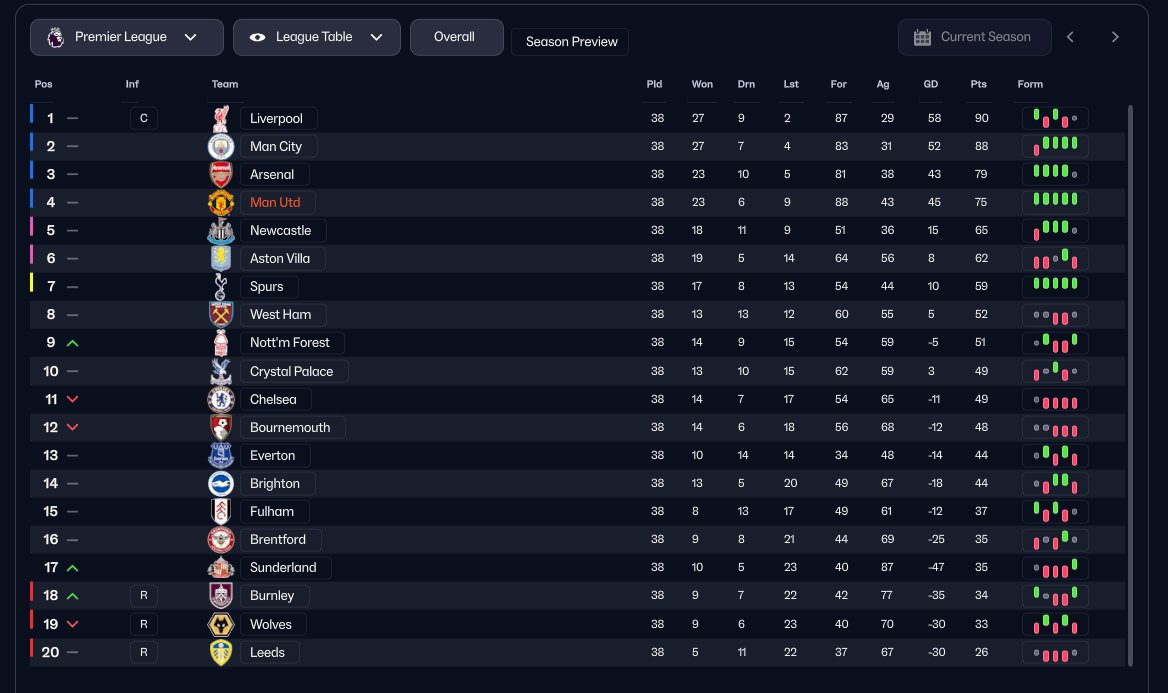This screenshot has width=1168, height=693.
Task: Open the Man Utd team link
Action: pos(275,202)
